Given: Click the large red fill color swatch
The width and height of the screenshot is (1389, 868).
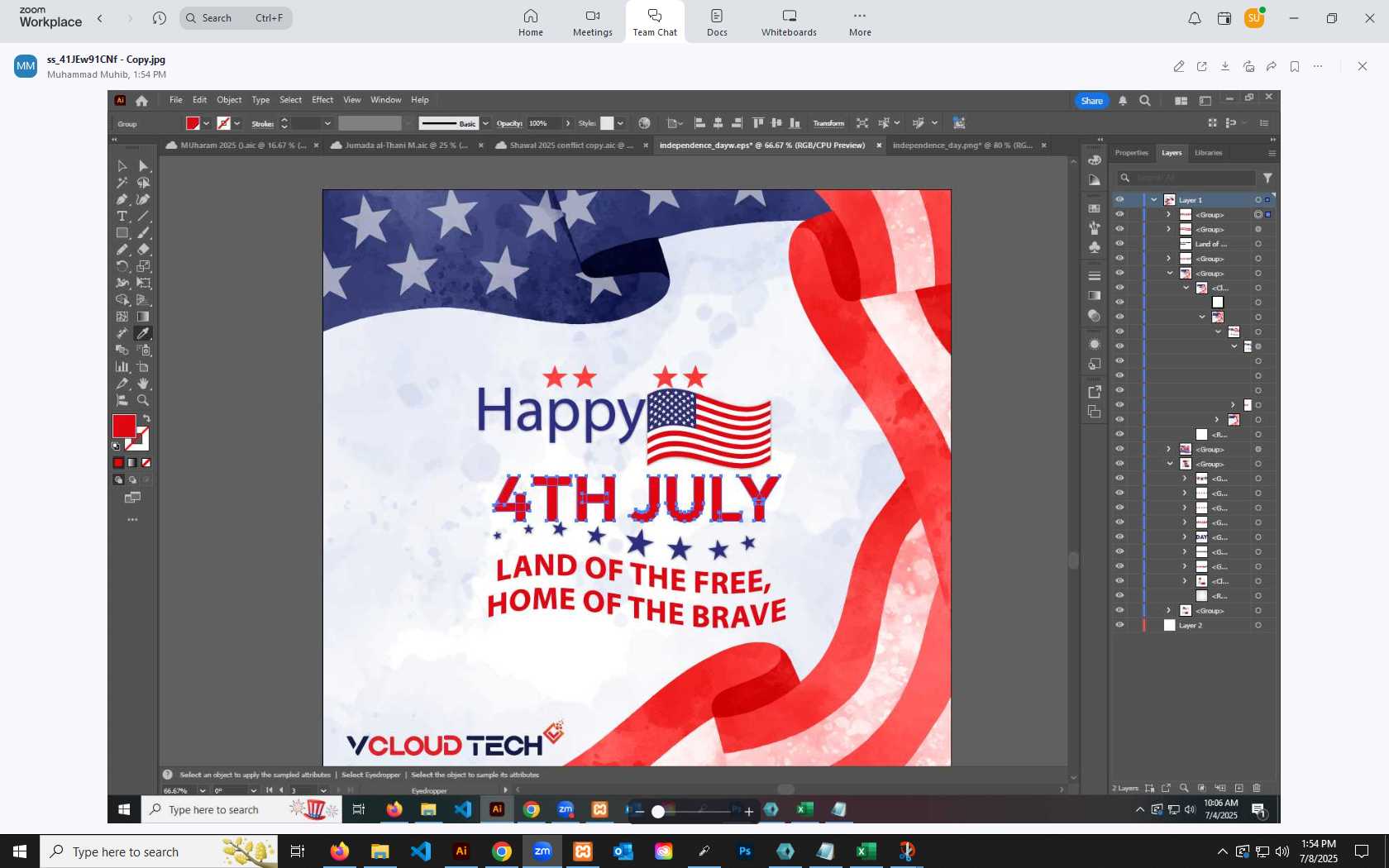Looking at the screenshot, I should click(124, 427).
